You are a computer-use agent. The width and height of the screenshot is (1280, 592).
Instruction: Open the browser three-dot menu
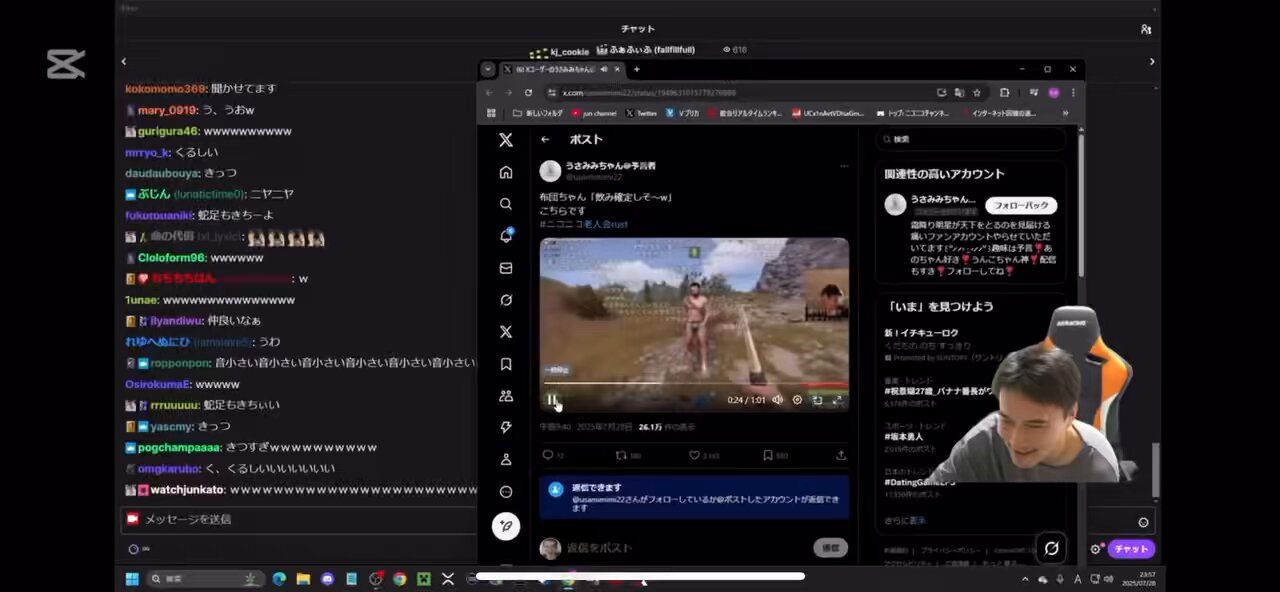[x=1073, y=92]
